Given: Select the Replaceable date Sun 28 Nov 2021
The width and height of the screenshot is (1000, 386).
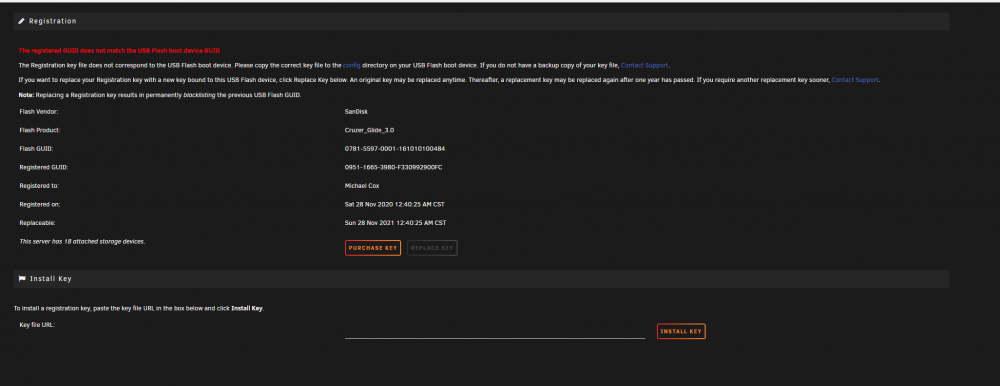Looking at the screenshot, I should pyautogui.click(x=395, y=223).
